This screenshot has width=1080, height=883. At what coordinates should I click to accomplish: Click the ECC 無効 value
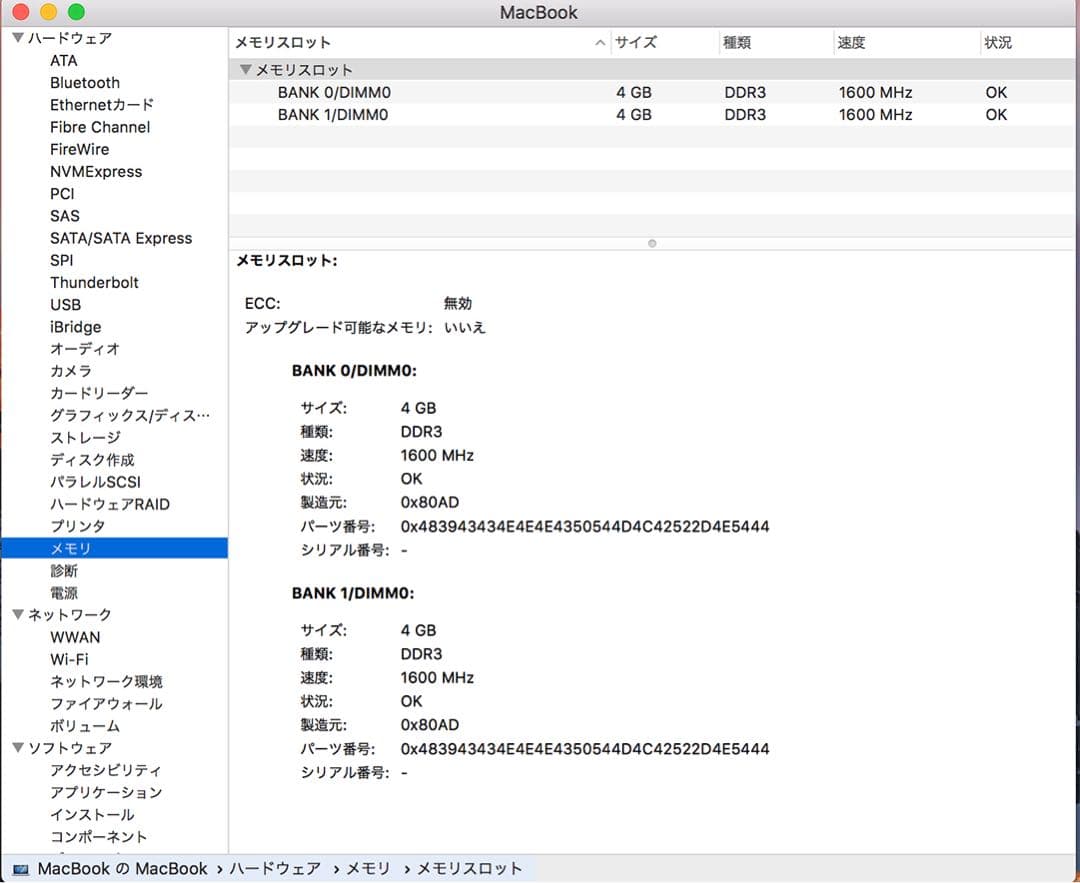[x=458, y=303]
